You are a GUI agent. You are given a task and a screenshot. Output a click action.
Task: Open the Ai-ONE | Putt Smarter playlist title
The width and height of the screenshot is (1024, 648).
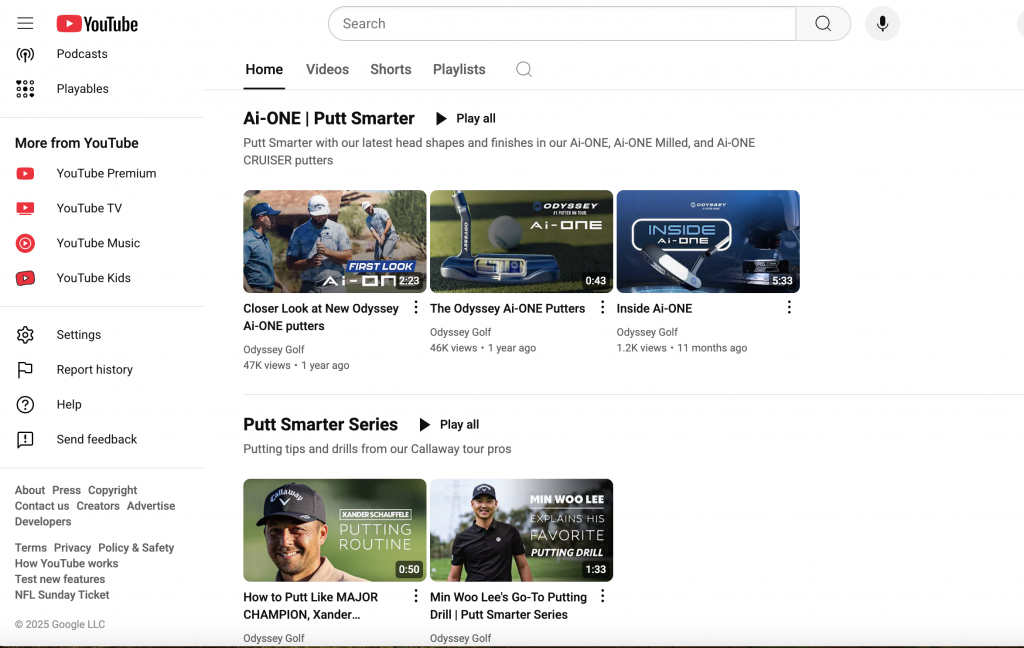click(329, 118)
